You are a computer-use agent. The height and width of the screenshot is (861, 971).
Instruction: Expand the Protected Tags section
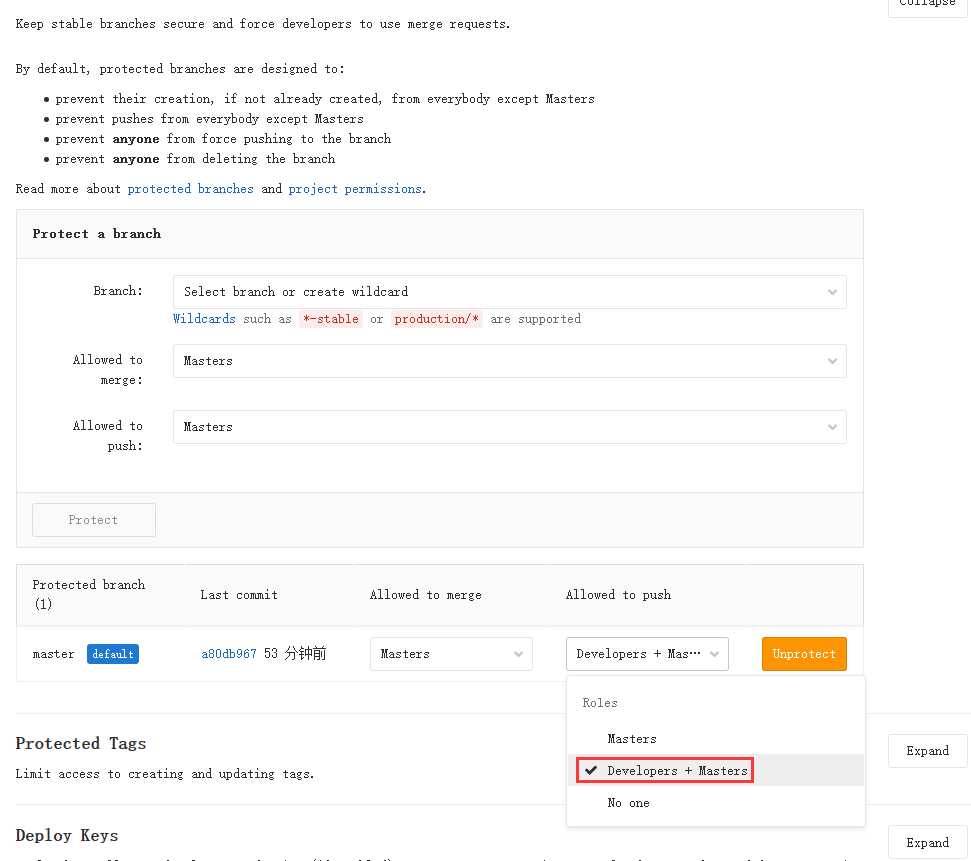(x=927, y=751)
